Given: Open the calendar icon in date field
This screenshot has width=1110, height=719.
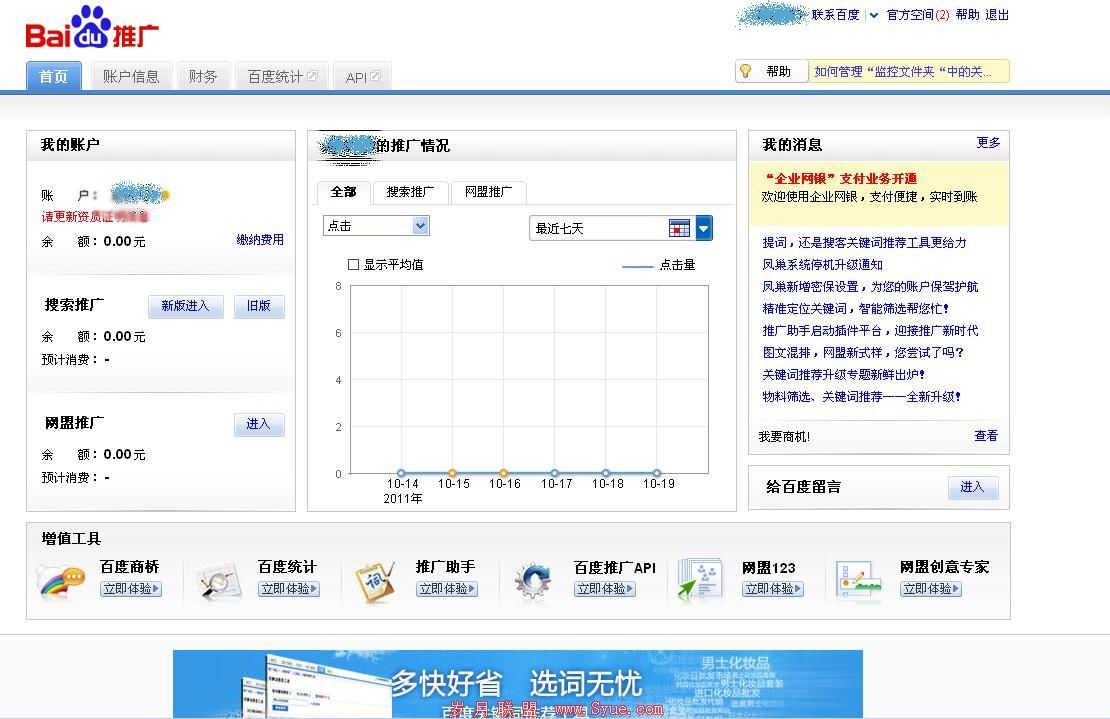Looking at the screenshot, I should 679,229.
